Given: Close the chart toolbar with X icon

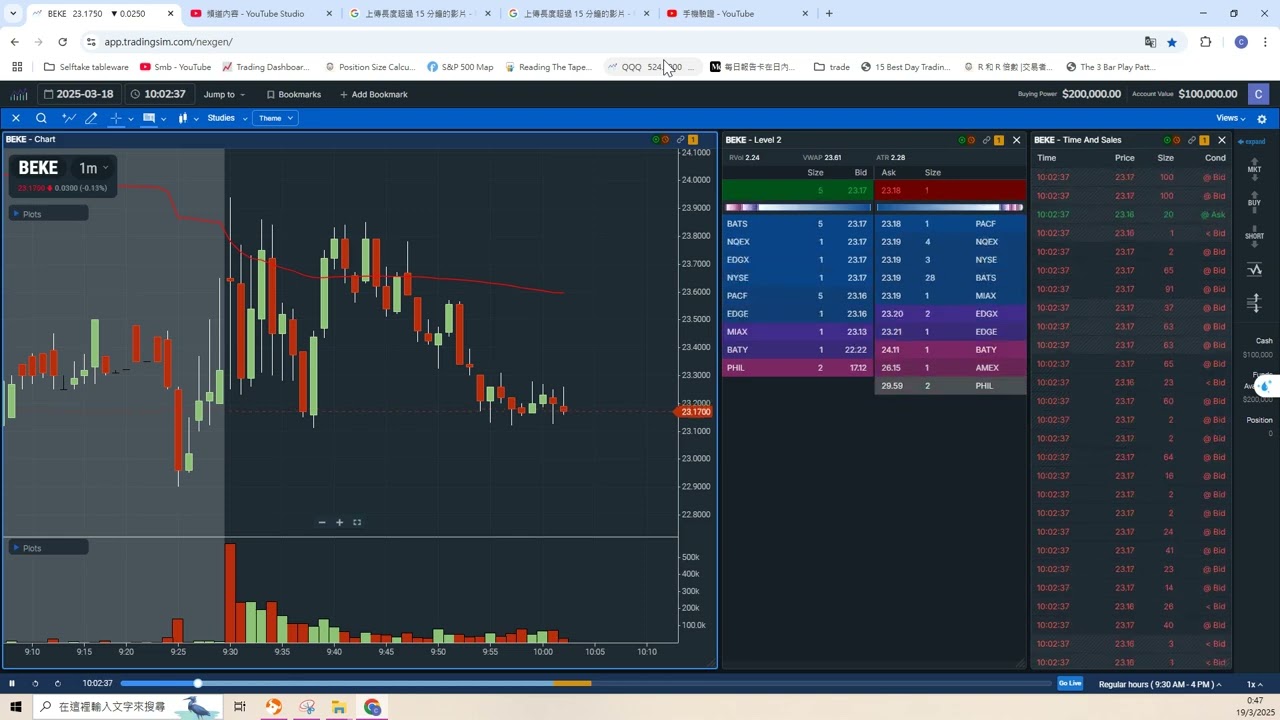Looking at the screenshot, I should (15, 118).
